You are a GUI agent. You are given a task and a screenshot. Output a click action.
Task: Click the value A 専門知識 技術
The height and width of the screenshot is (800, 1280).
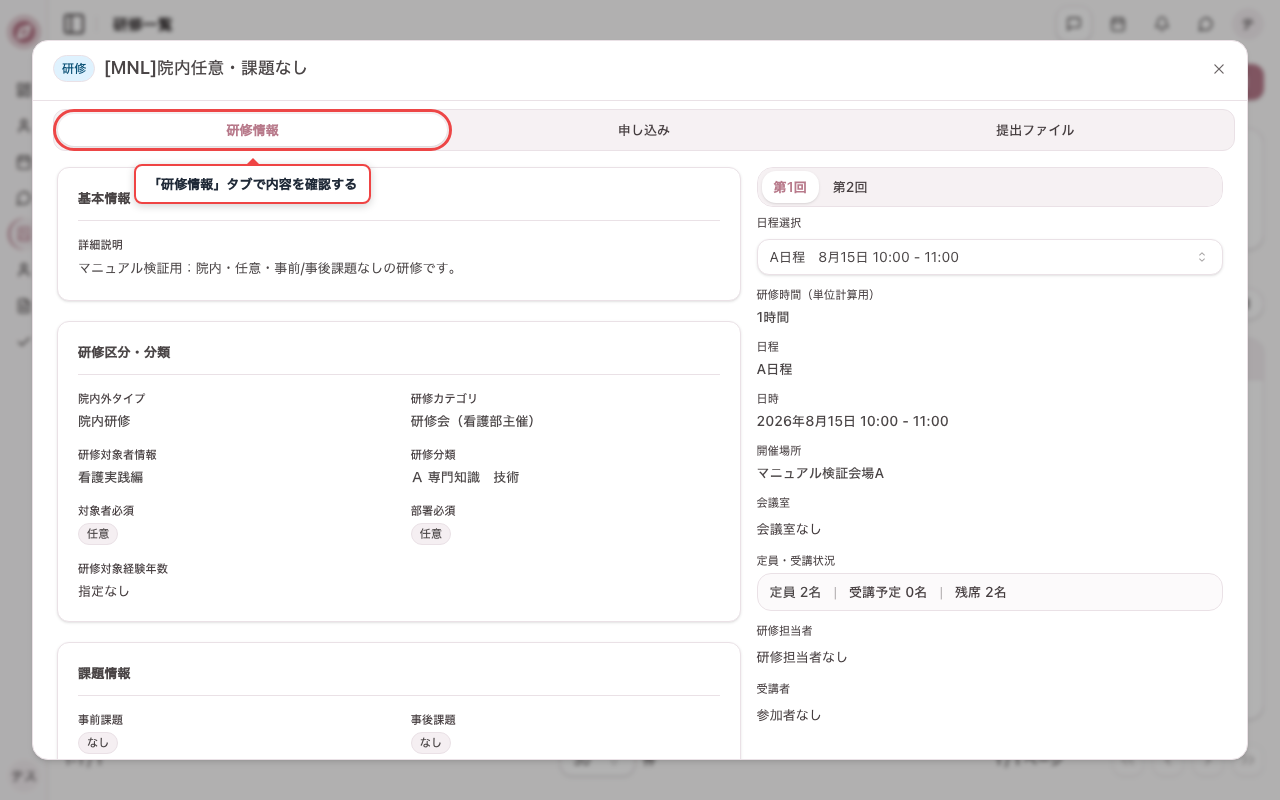(x=465, y=477)
